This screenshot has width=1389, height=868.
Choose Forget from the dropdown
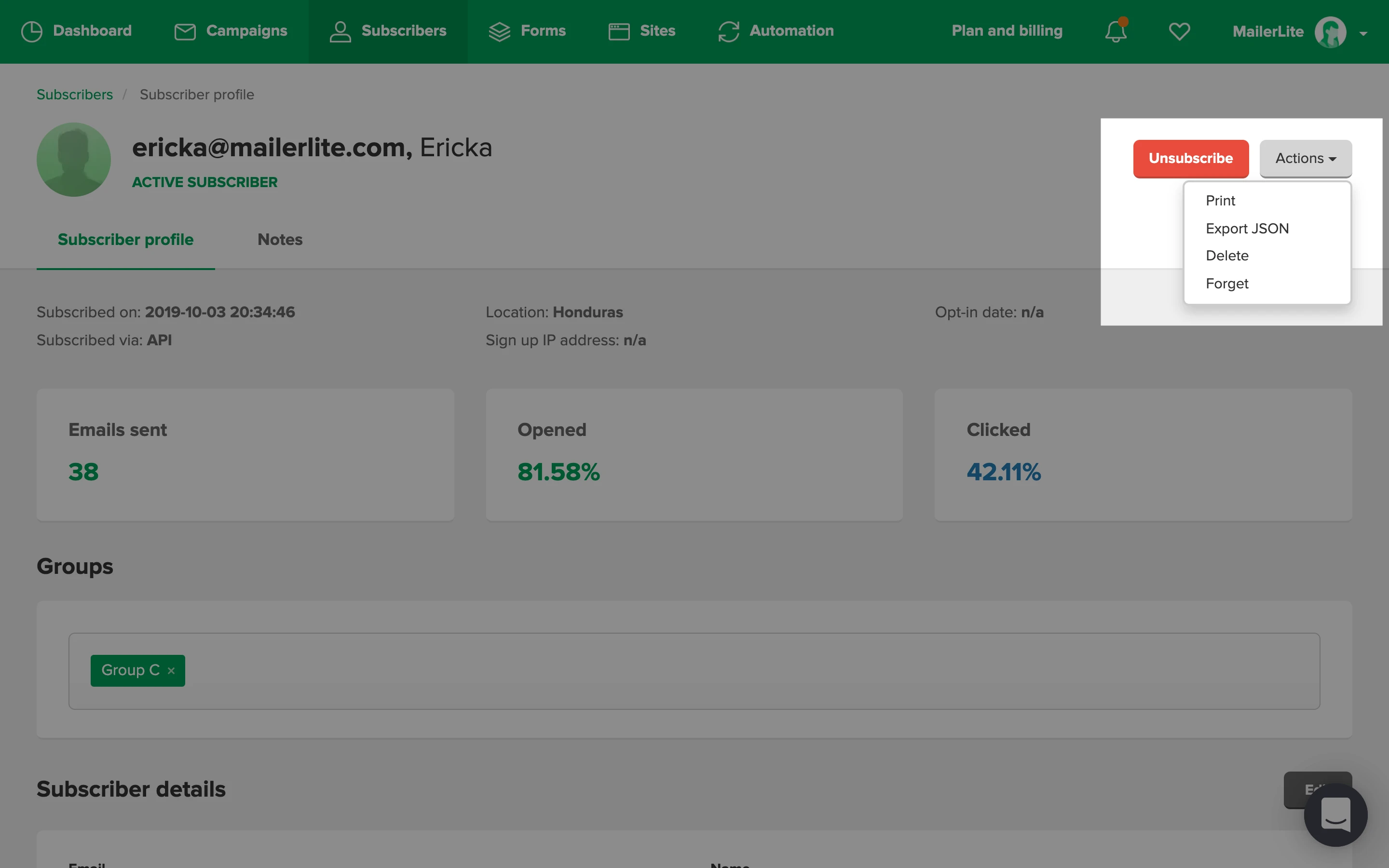click(x=1226, y=284)
